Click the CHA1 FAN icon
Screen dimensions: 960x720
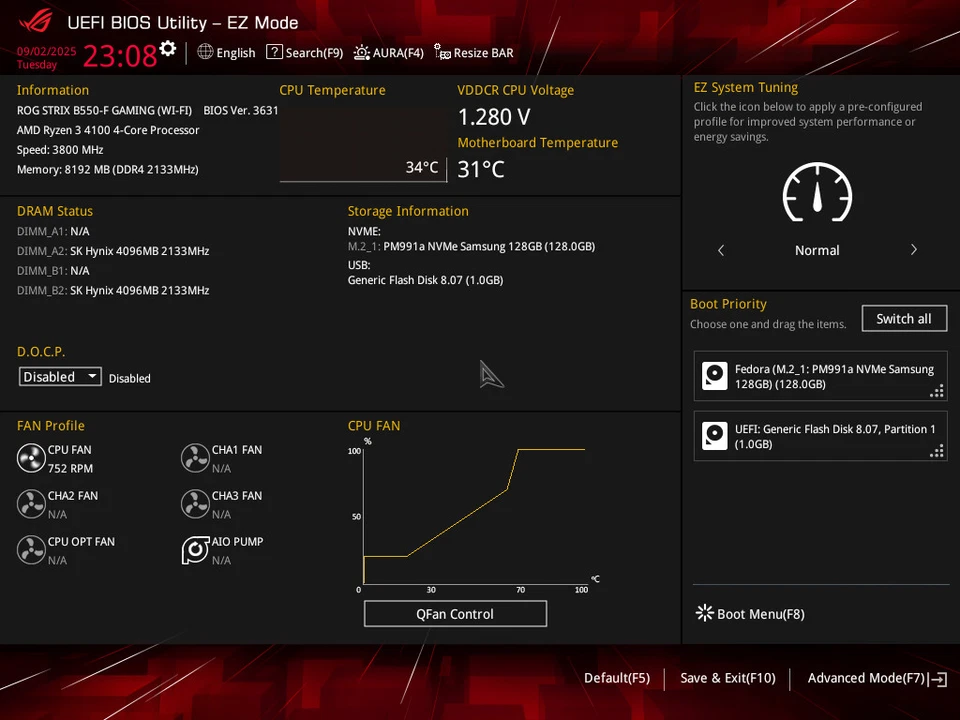195,458
